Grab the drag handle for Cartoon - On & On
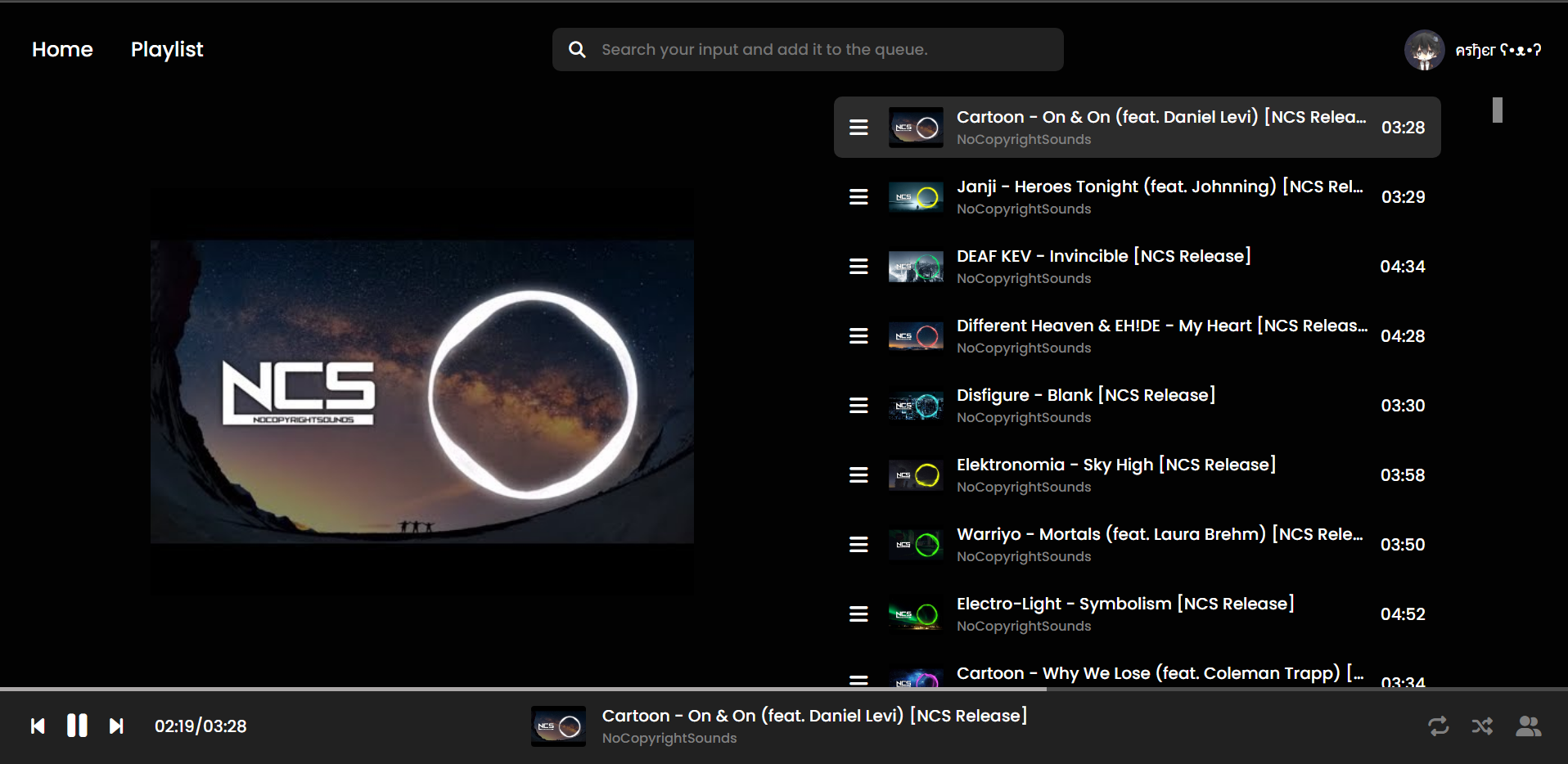 (x=858, y=128)
